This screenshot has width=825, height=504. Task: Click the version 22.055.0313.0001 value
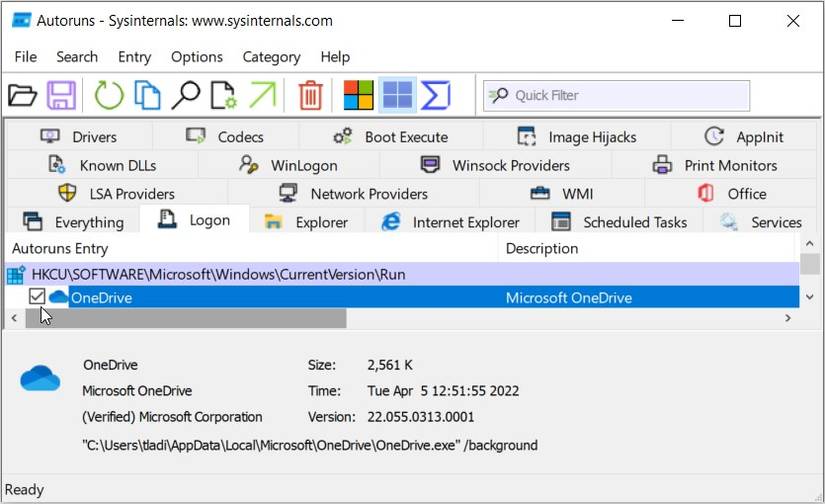(420, 417)
